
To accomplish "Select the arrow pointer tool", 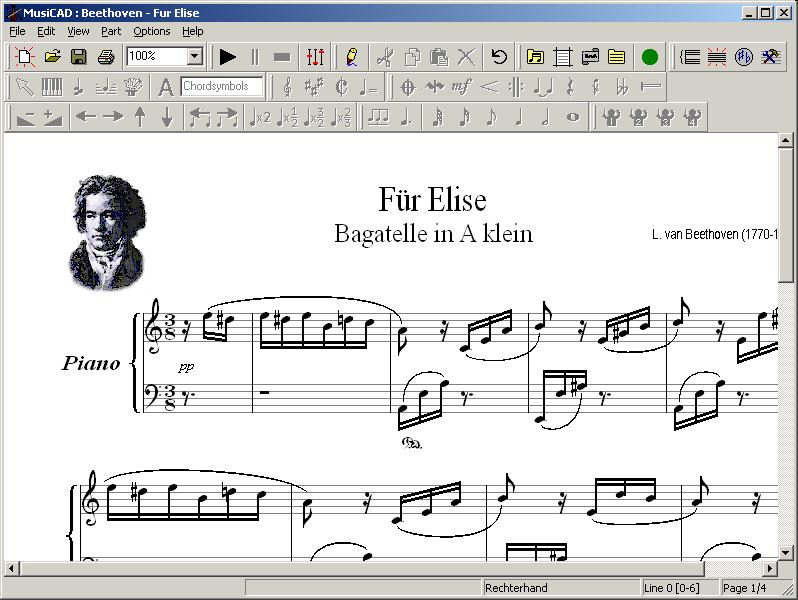I will [24, 87].
